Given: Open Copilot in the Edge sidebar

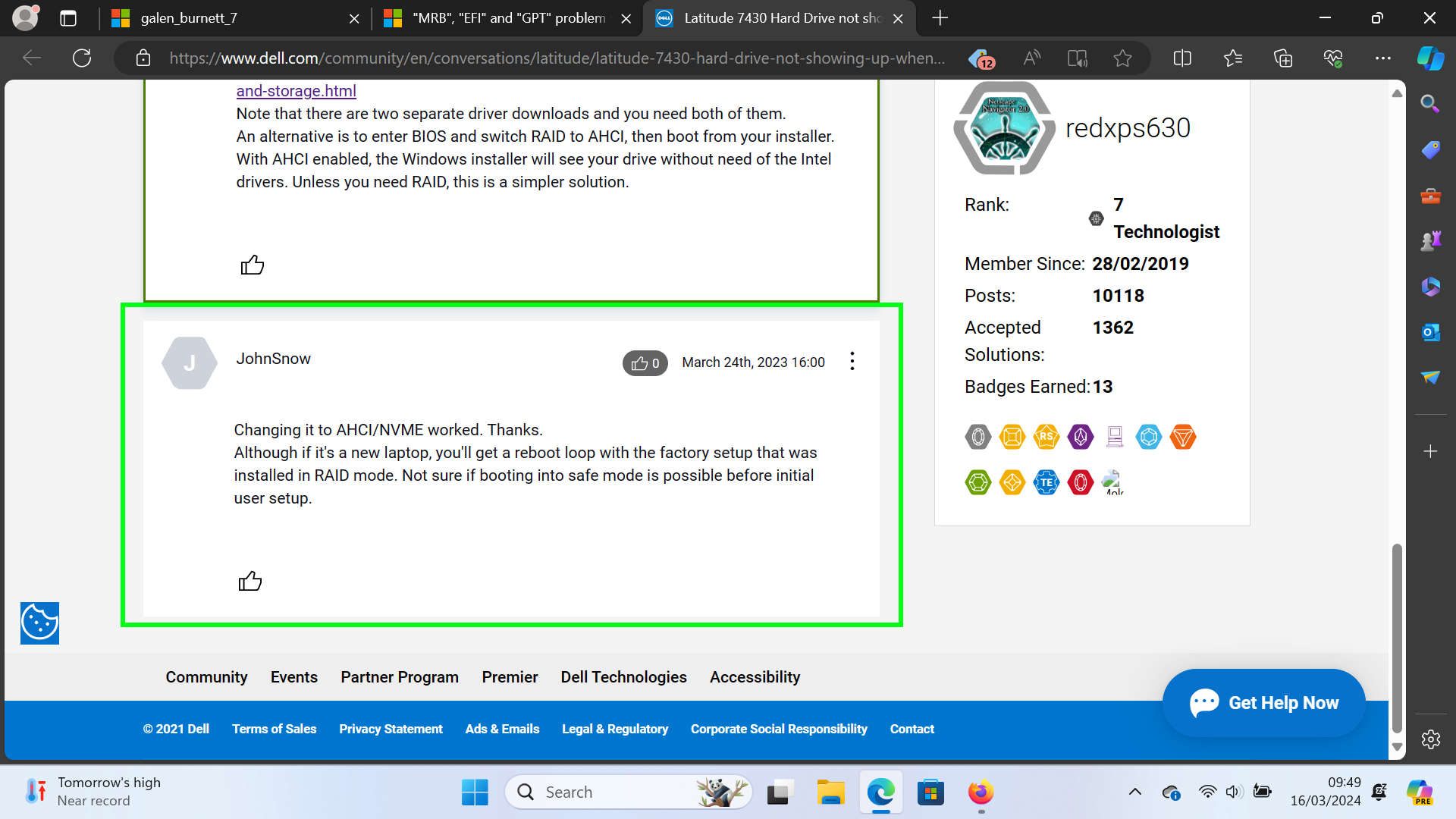Looking at the screenshot, I should point(1430,57).
